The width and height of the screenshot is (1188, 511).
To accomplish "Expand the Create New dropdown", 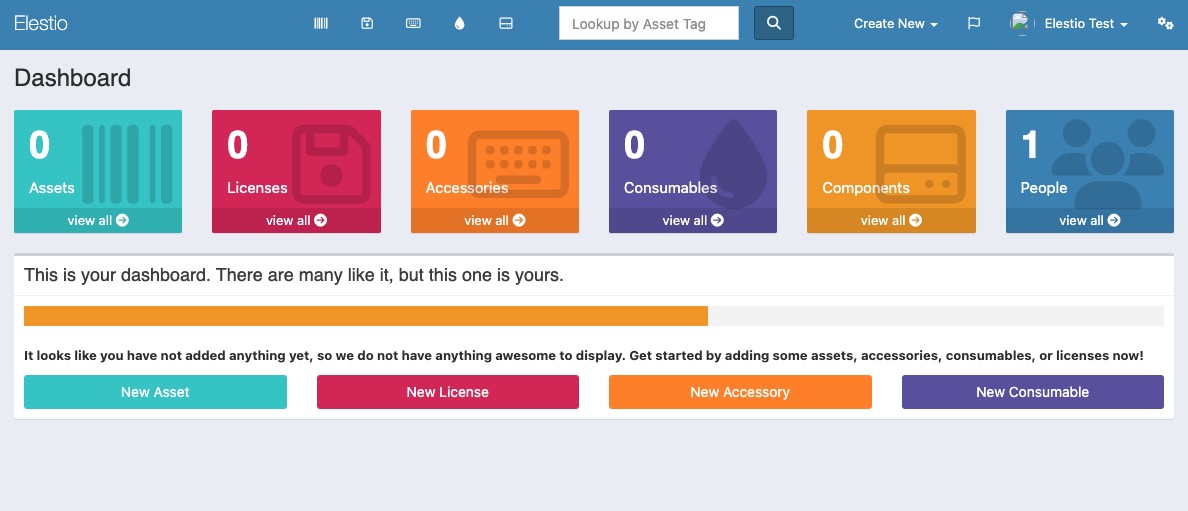I will coord(895,23).
